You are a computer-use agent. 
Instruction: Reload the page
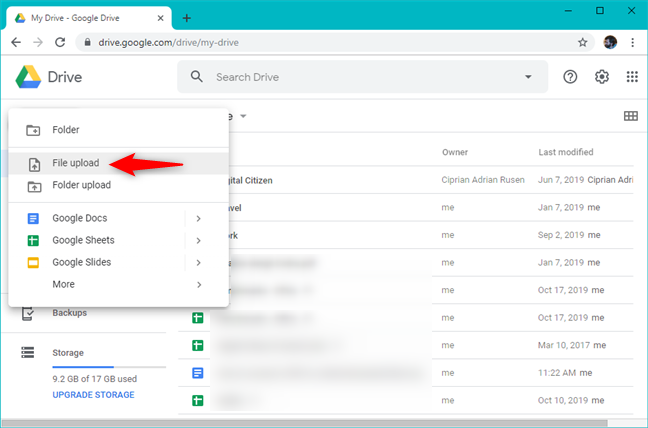tap(60, 42)
